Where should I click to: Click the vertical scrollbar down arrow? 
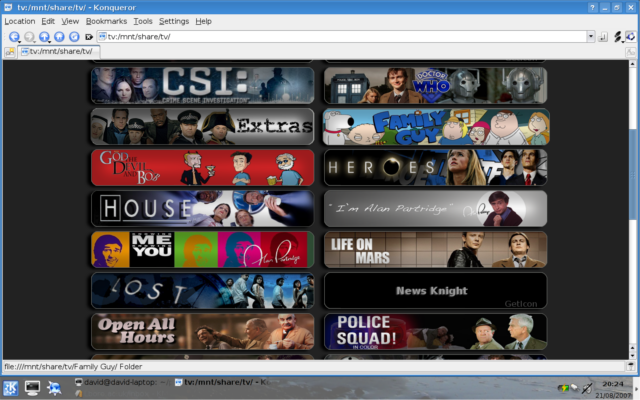point(633,356)
